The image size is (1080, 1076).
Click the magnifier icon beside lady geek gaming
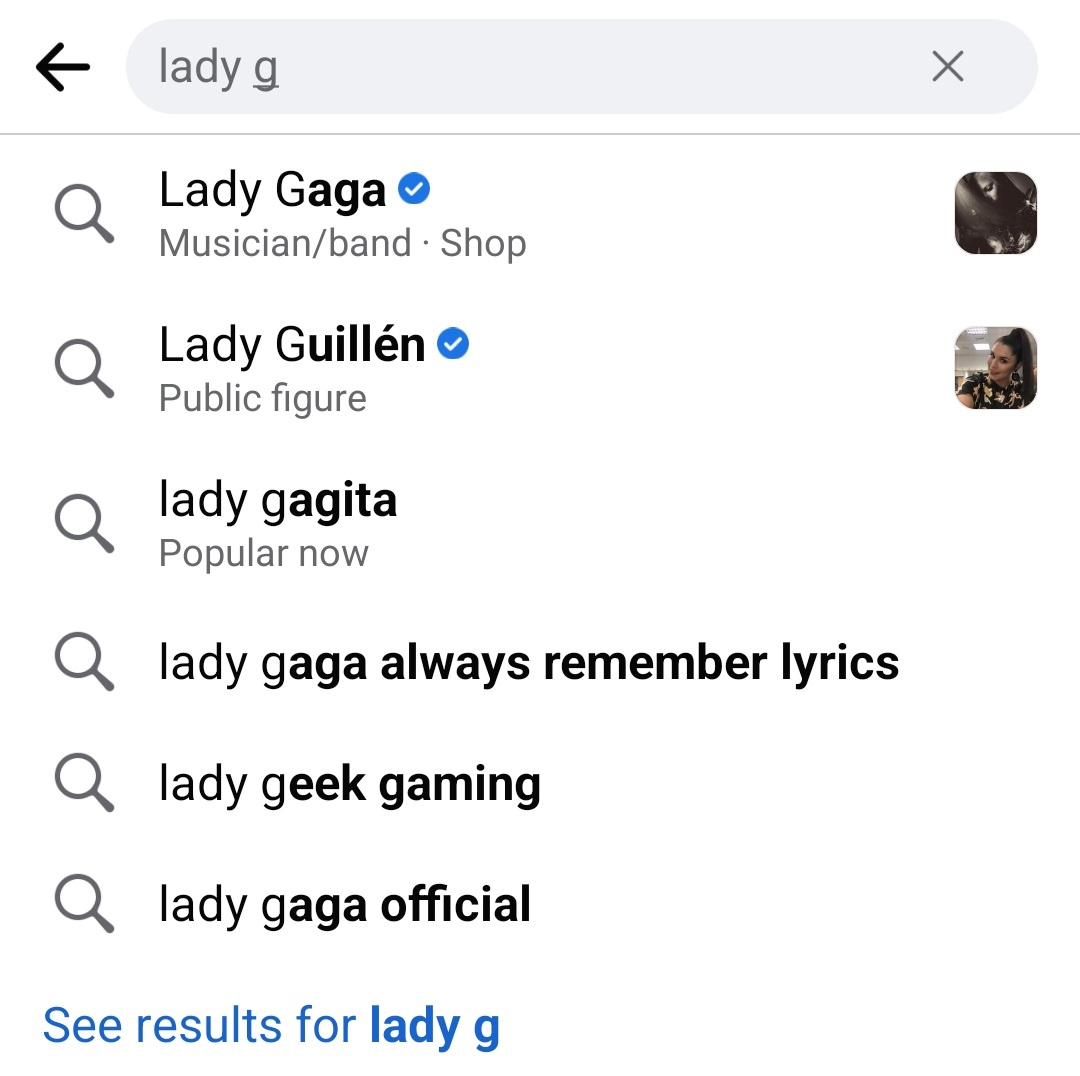(84, 784)
